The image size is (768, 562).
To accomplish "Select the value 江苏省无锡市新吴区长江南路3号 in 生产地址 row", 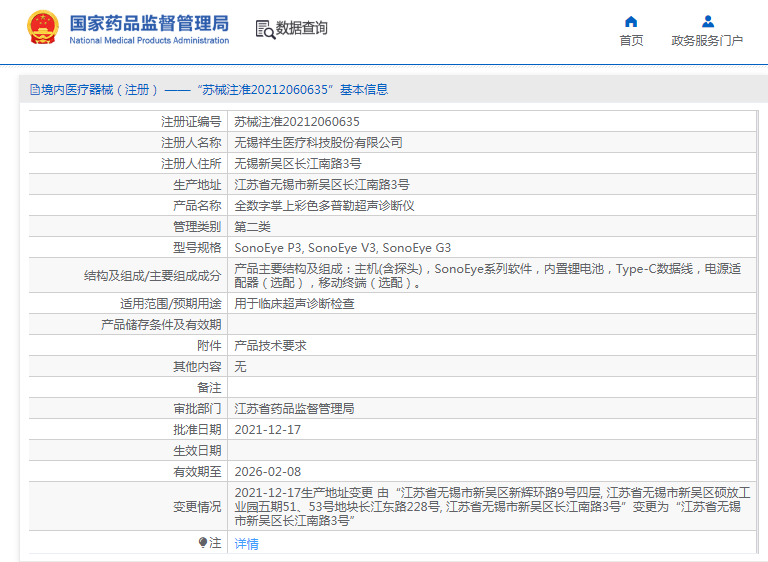I will coord(322,185).
